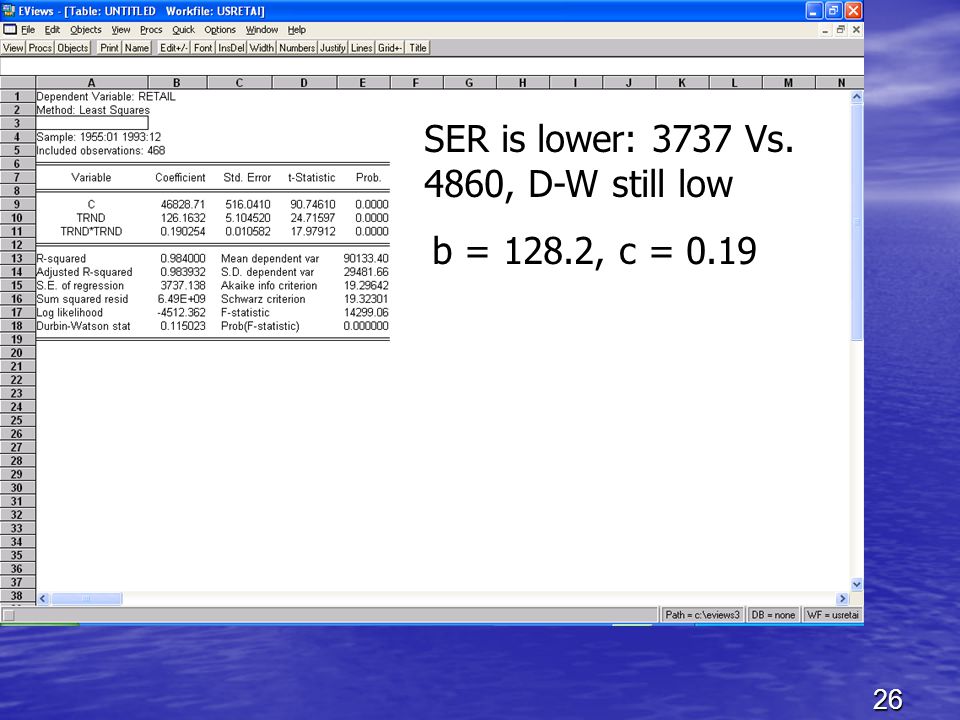Open the Options menu
This screenshot has height=720, width=960.
220,29
